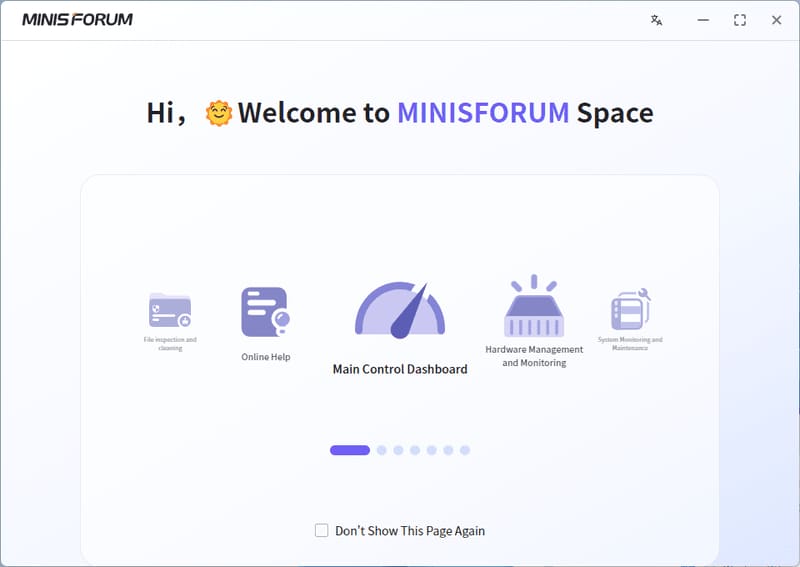The width and height of the screenshot is (800, 567).
Task: Select System Monitoring and Maintenance icon
Action: click(x=631, y=309)
